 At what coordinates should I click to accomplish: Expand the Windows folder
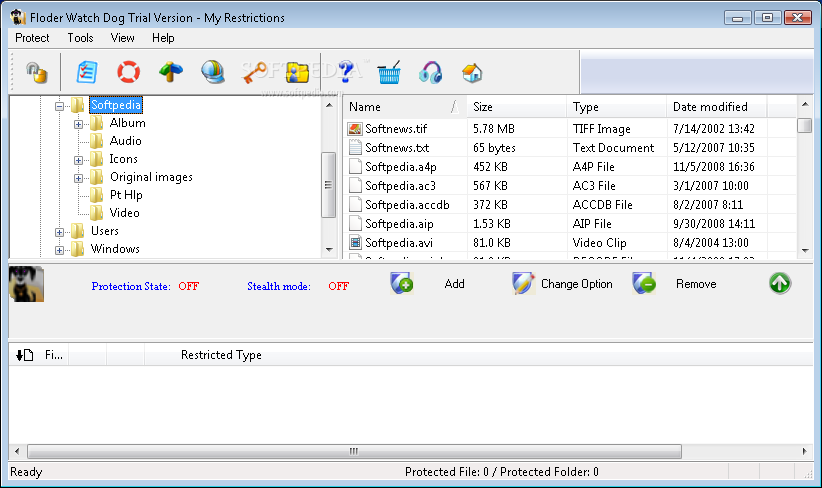click(59, 251)
